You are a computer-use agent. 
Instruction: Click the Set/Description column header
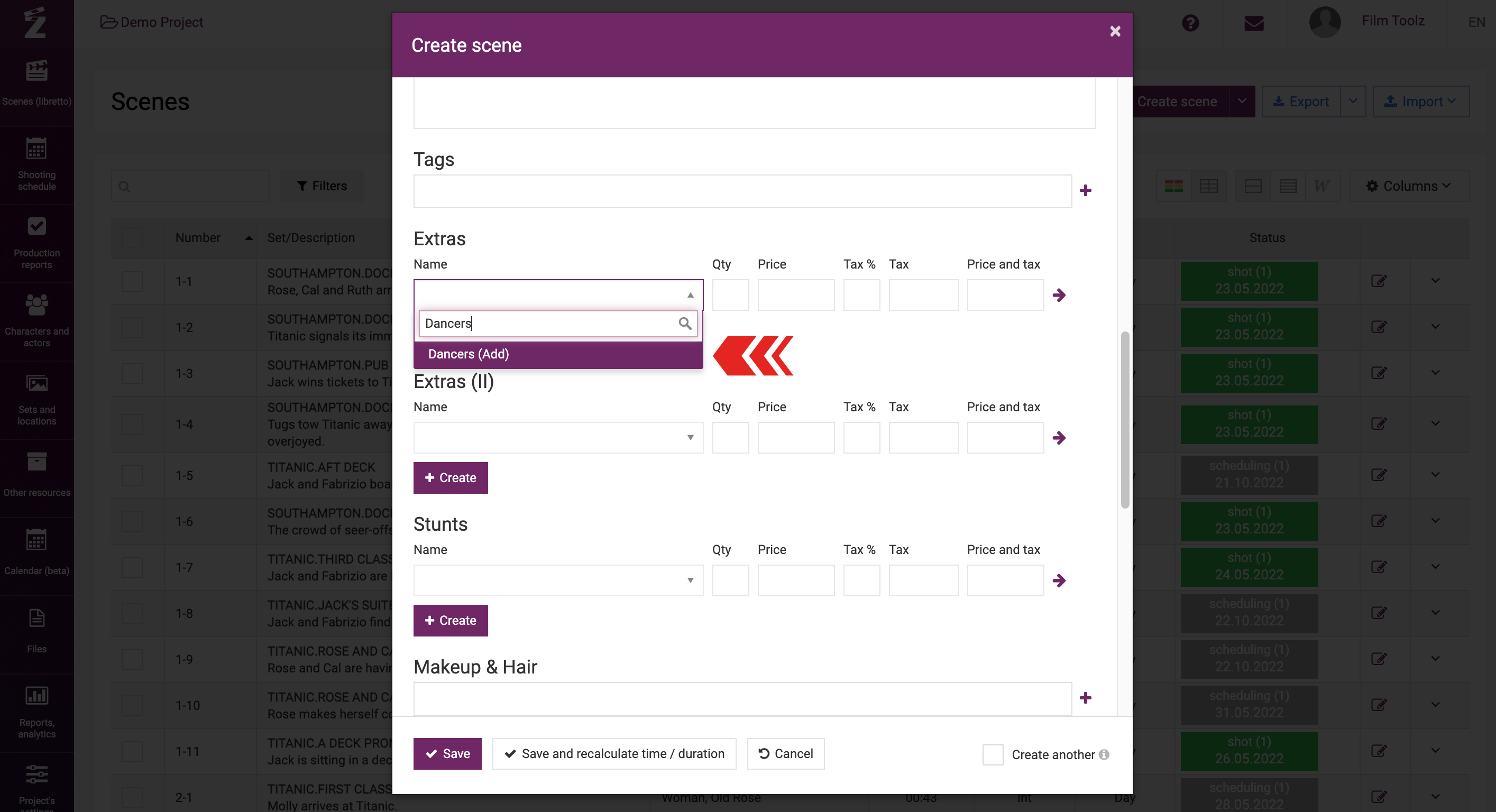pos(311,238)
